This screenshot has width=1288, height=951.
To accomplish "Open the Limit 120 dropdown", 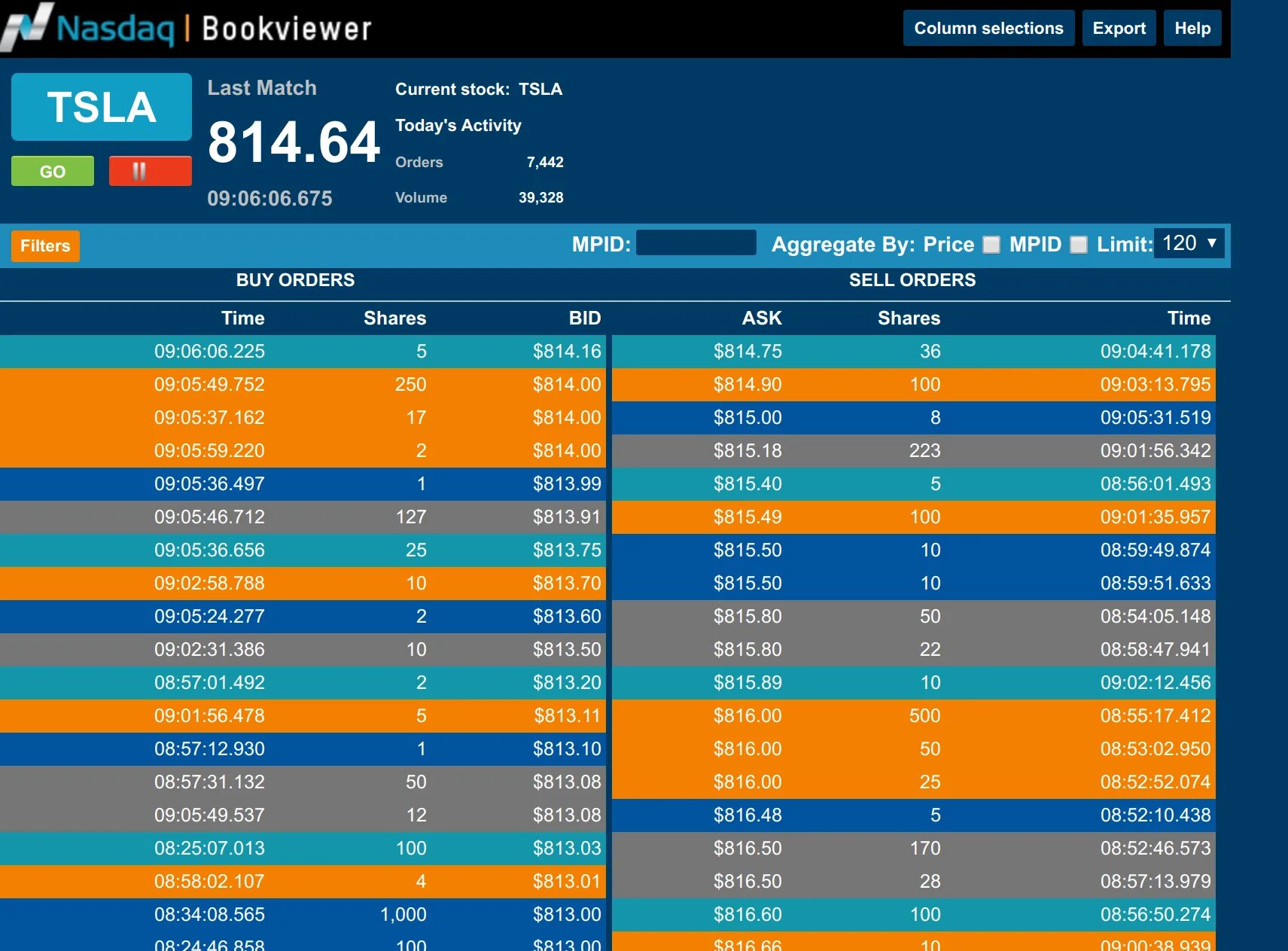I will pos(1189,243).
